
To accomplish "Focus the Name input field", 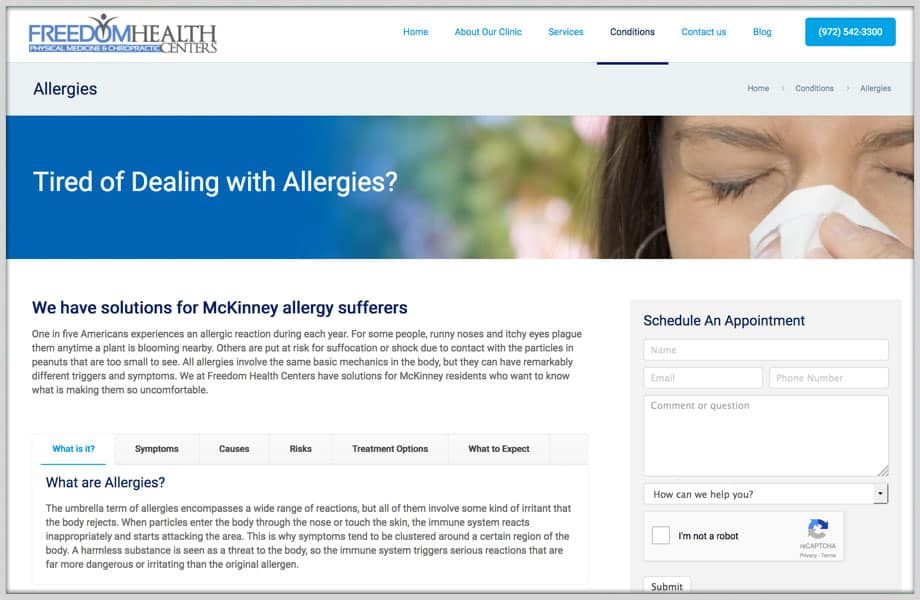I will point(766,350).
